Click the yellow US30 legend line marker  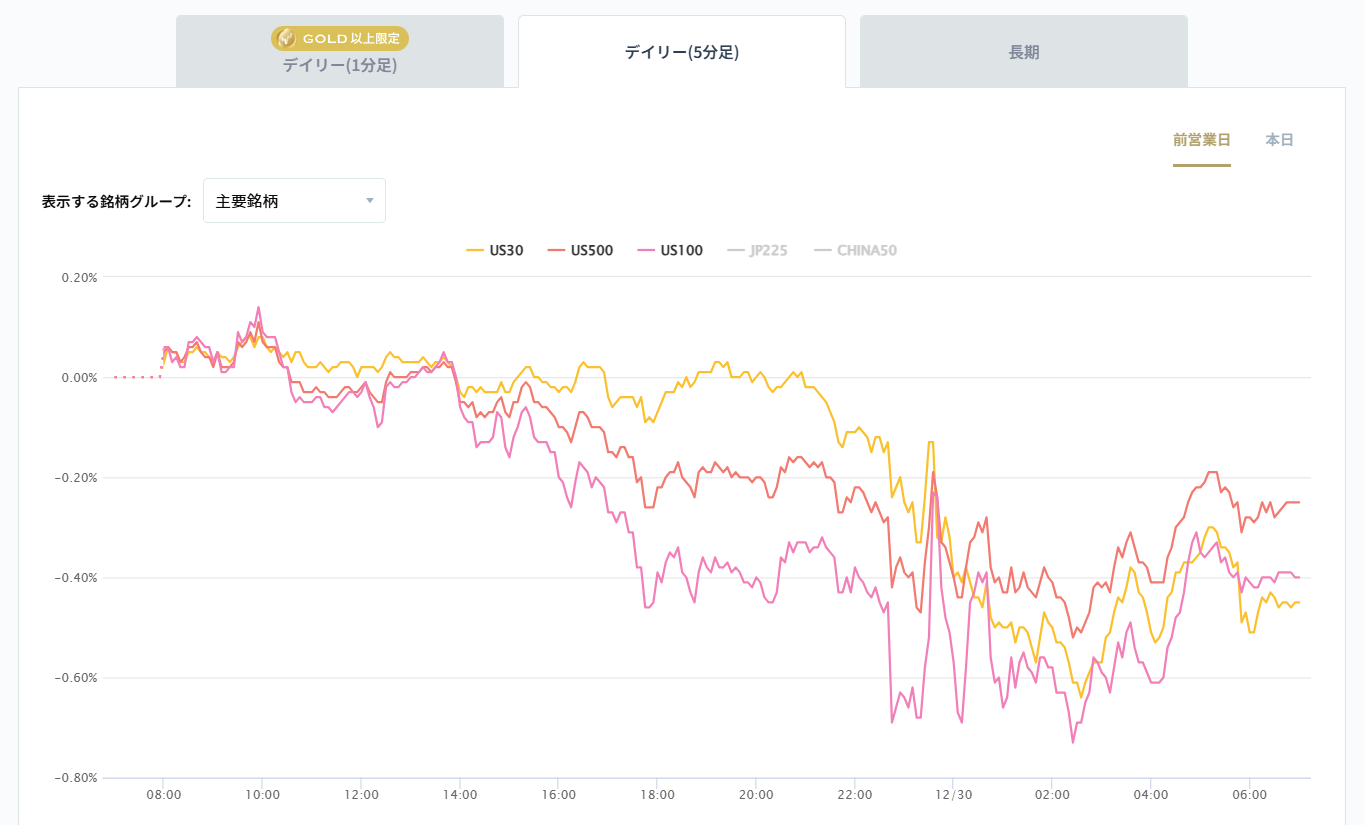pyautogui.click(x=475, y=250)
